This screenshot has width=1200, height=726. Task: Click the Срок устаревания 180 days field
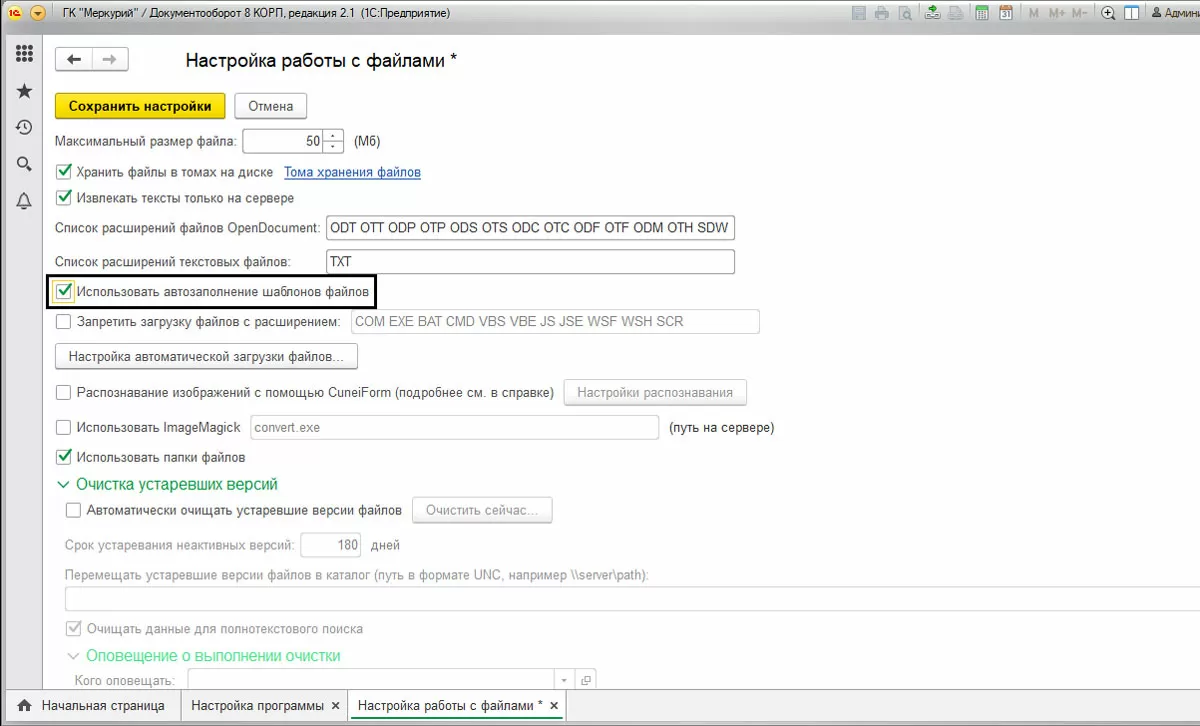click(330, 545)
